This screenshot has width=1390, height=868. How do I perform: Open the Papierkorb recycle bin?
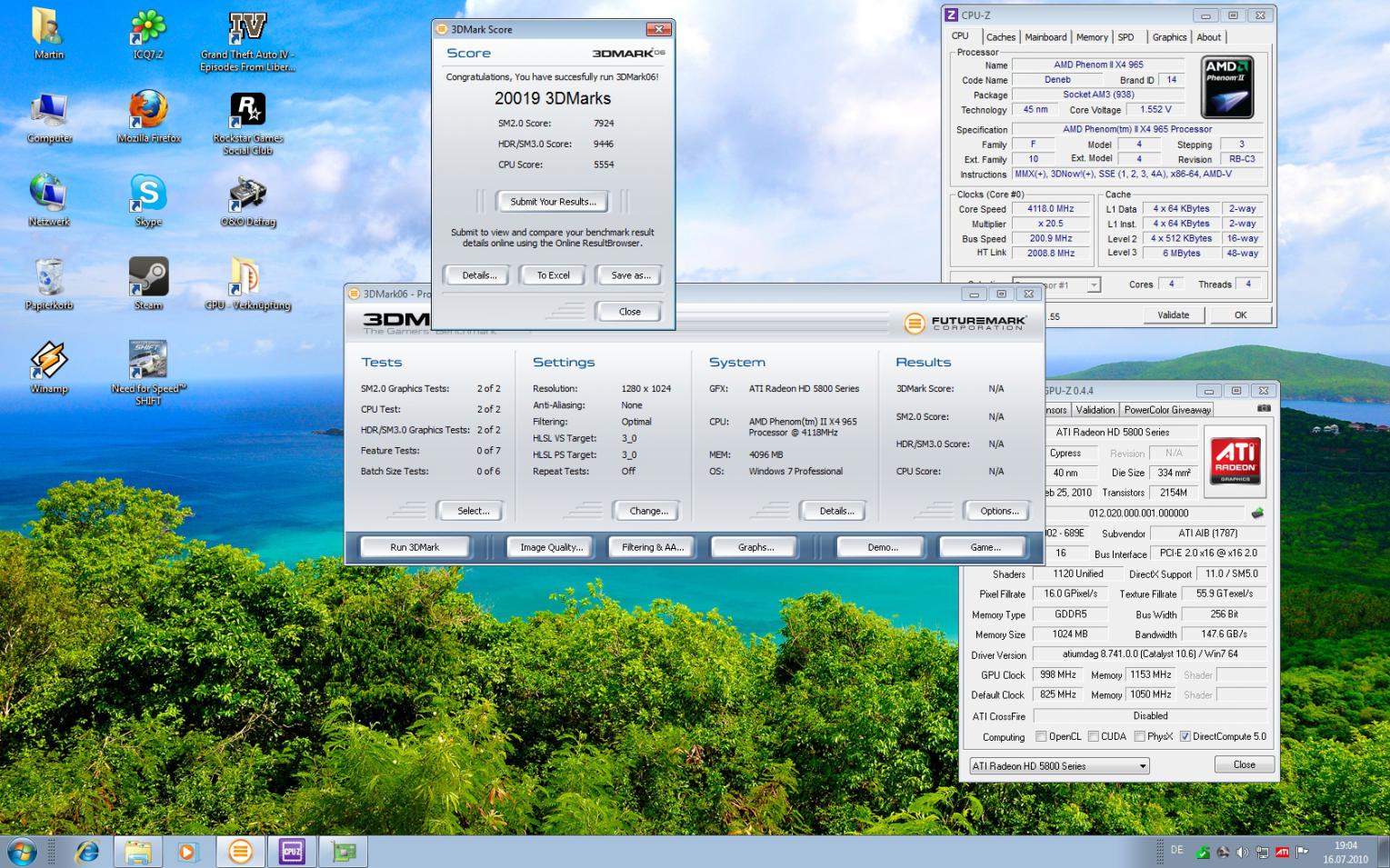[49, 284]
